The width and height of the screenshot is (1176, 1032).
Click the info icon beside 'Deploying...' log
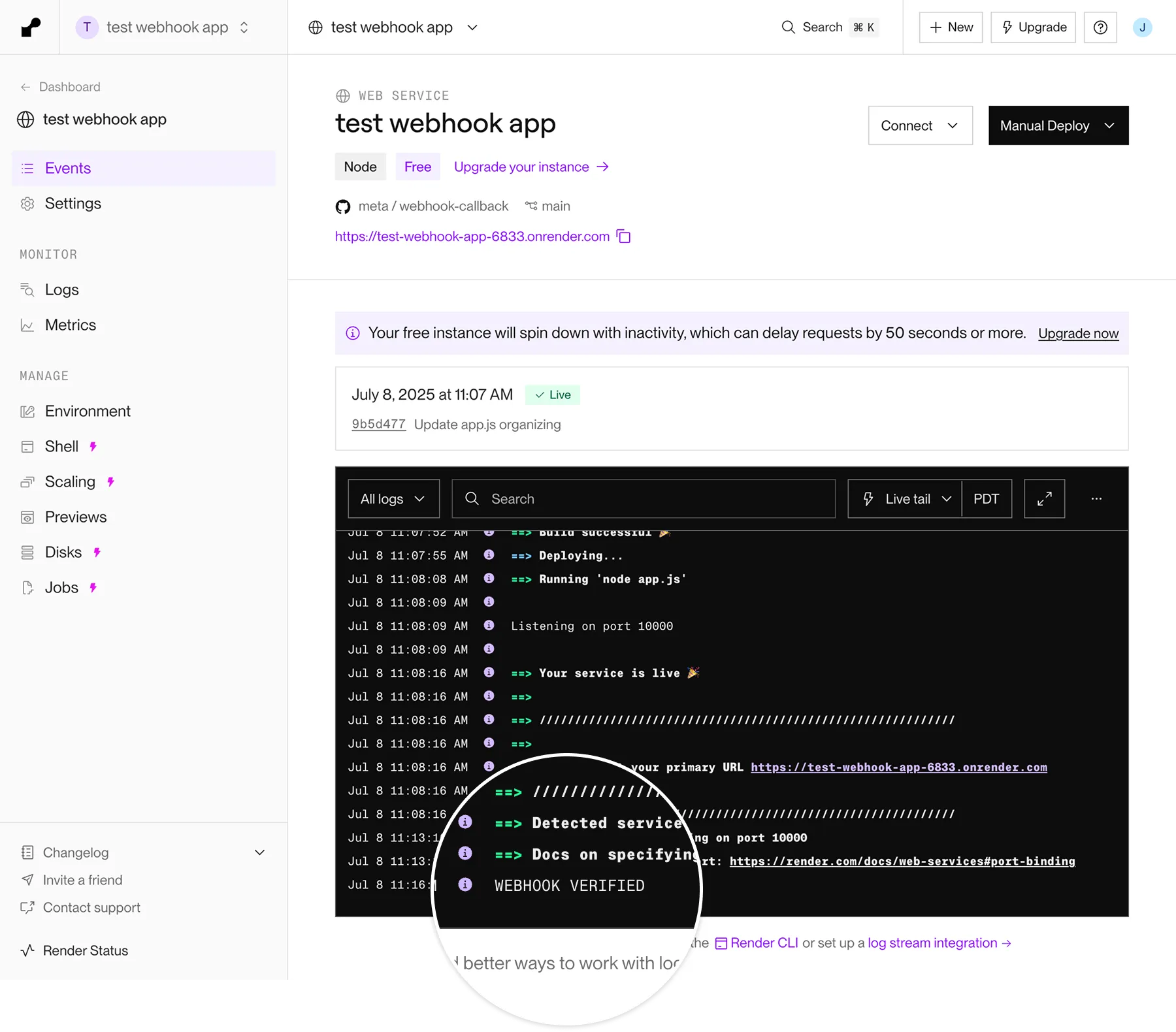[489, 555]
